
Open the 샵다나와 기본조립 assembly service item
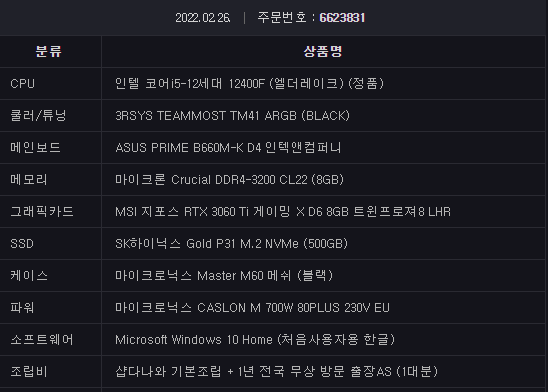[276, 371]
